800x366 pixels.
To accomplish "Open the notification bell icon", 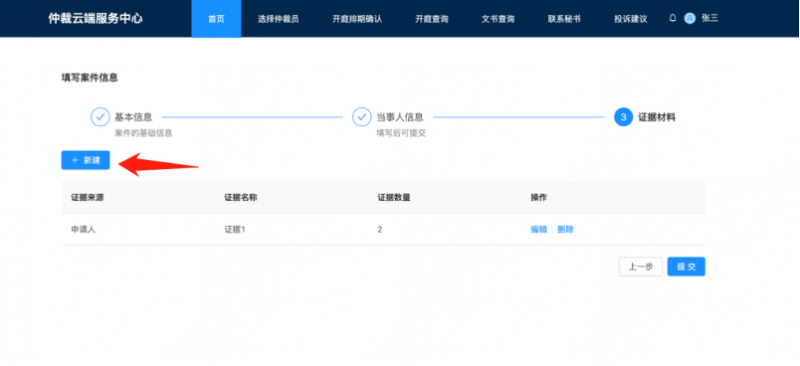I will 672,18.
